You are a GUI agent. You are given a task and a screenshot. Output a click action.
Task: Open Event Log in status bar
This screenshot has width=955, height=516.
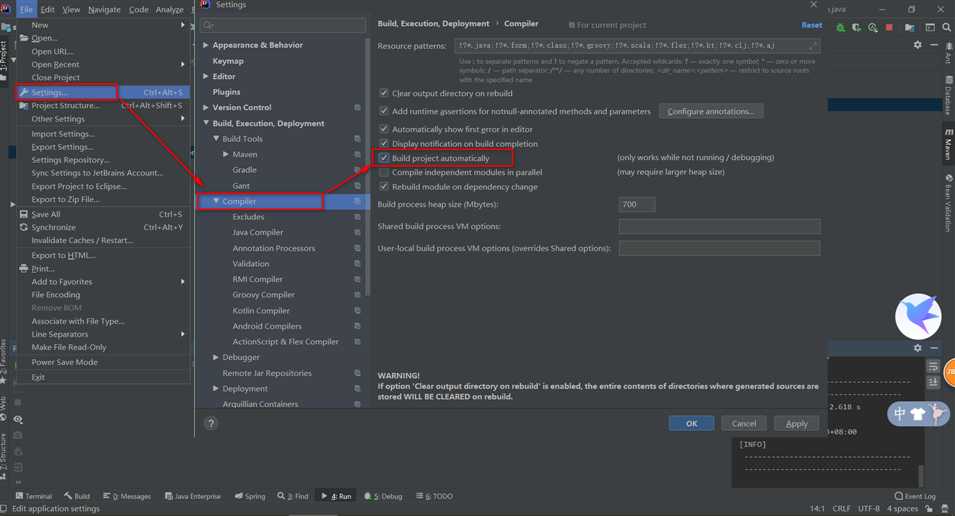915,497
